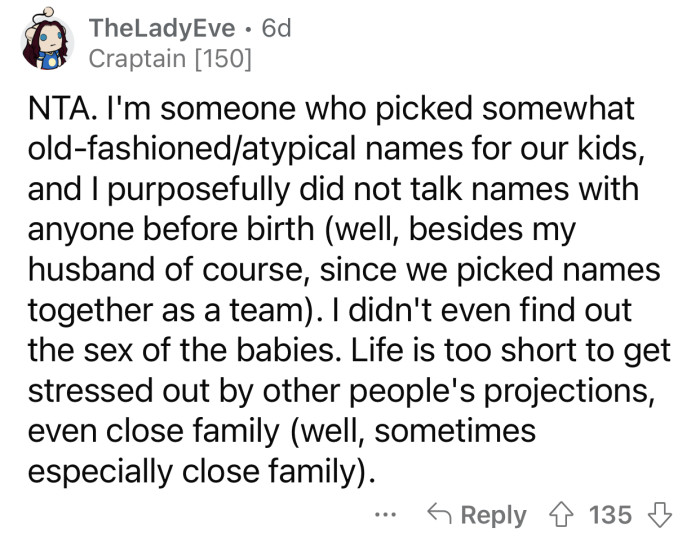This screenshot has height=541, width=700.
Task: Downvote TheLadyEve's comment
Action: (657, 515)
